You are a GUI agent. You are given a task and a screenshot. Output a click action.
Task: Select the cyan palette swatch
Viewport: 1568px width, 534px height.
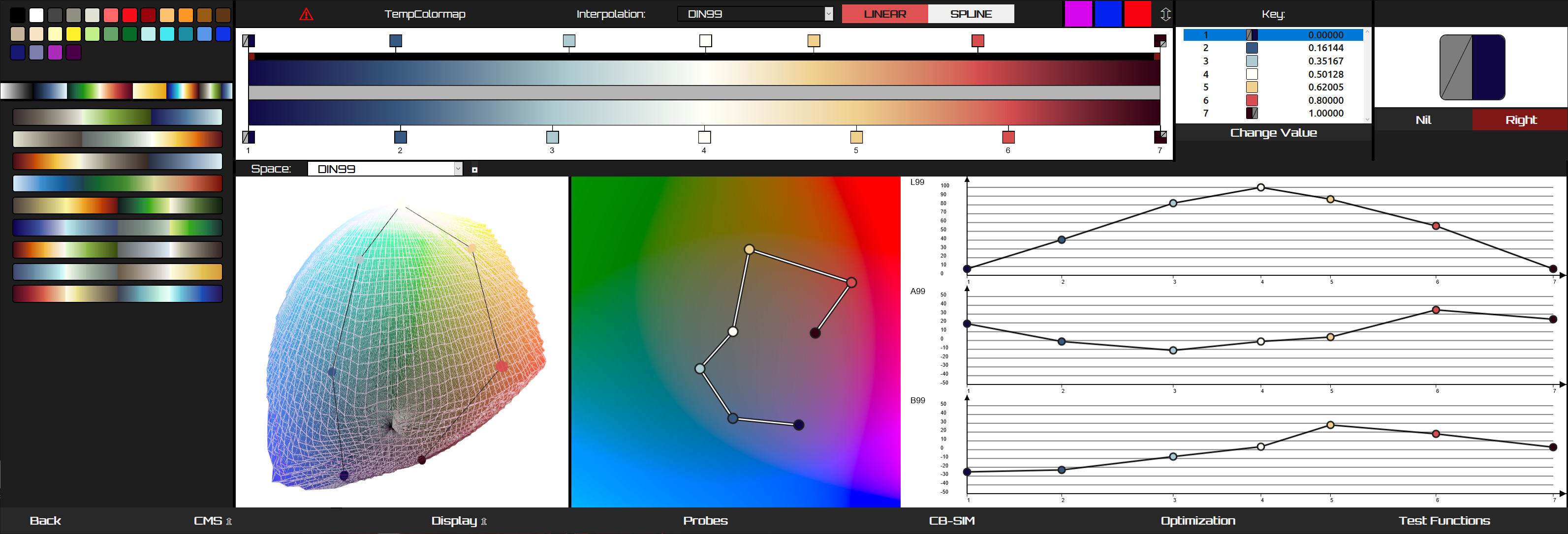coord(167,34)
